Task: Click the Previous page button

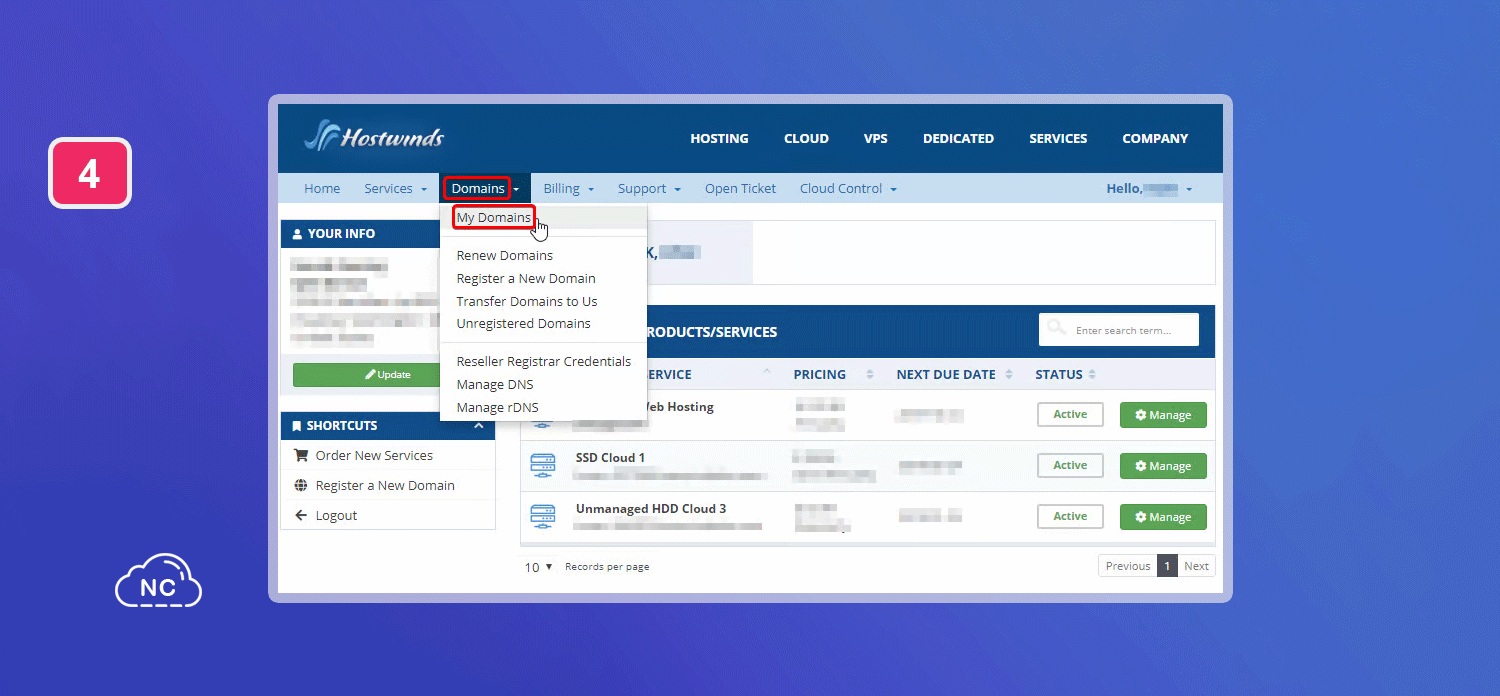Action: point(1128,566)
